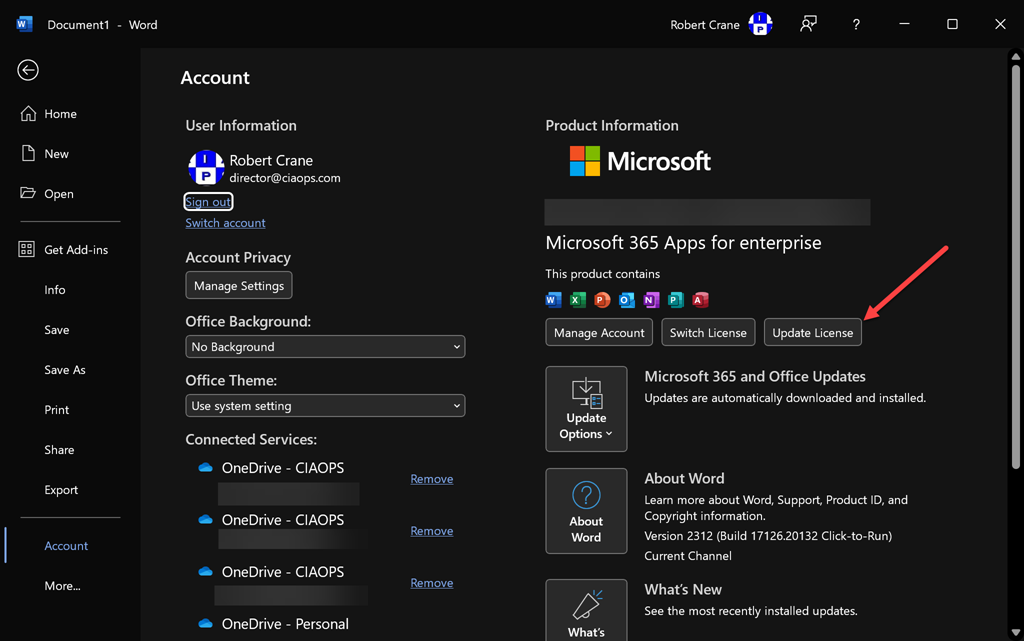Click the Help question mark icon

(x=856, y=25)
